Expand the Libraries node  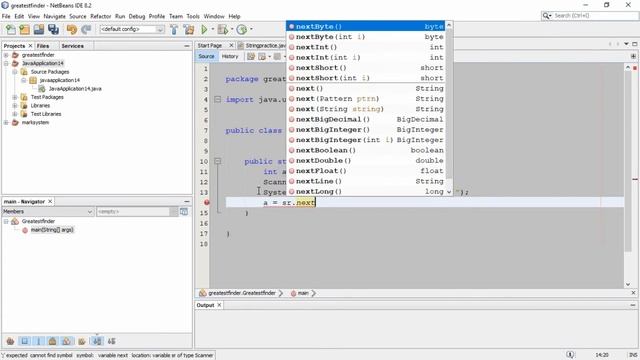tap(15, 105)
